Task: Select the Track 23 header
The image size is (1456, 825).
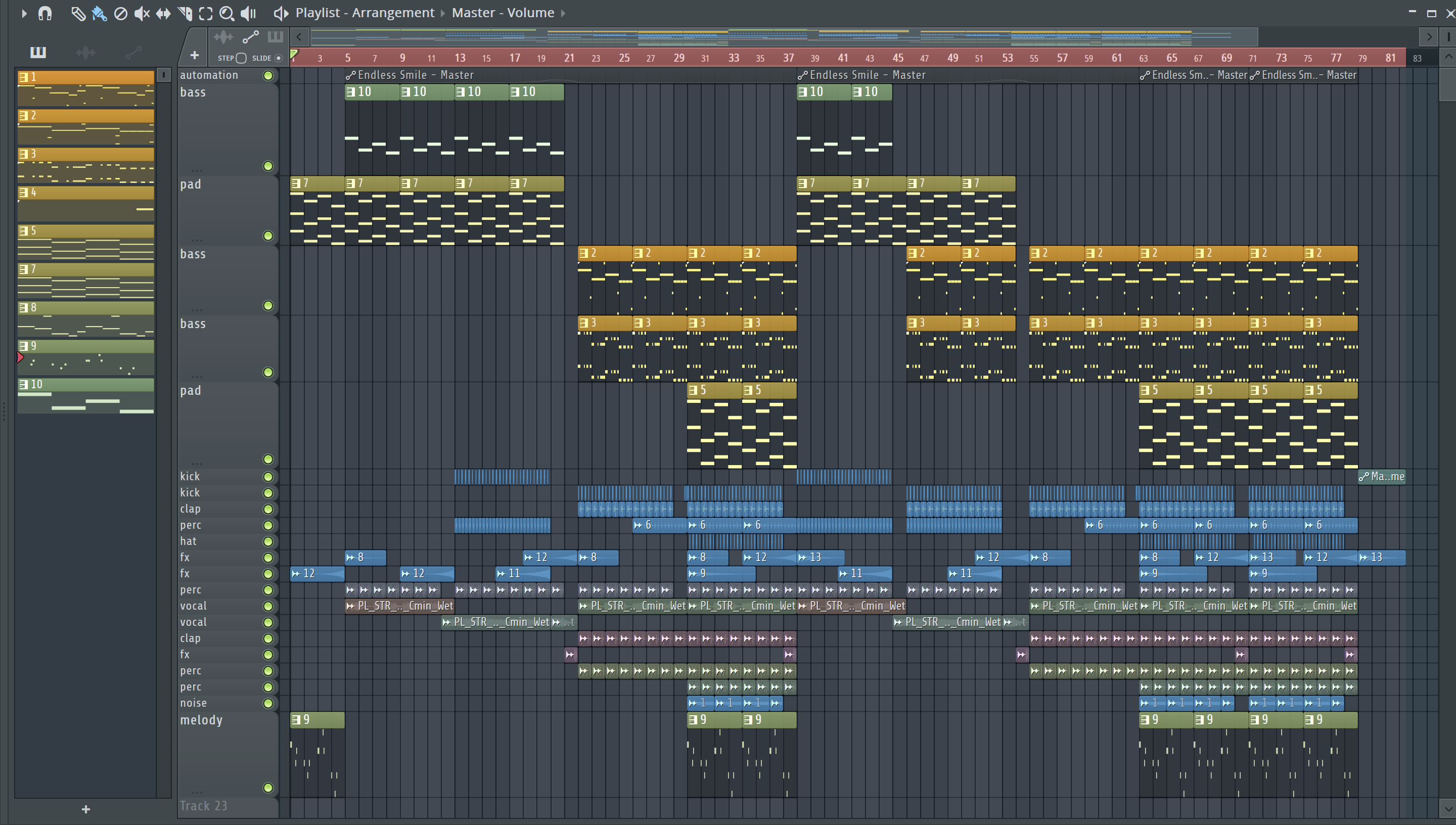Action: click(x=227, y=806)
